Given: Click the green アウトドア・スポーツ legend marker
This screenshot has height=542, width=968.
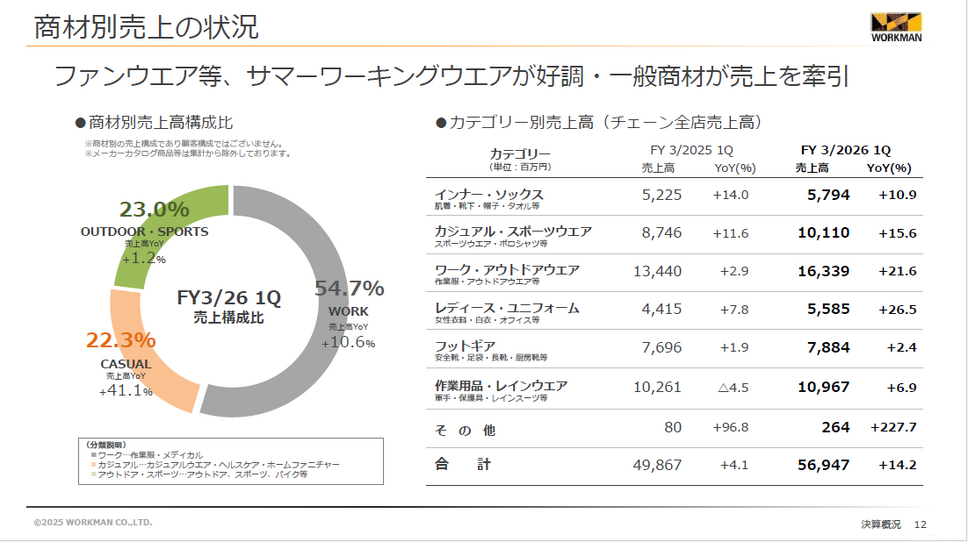Looking at the screenshot, I should (93, 474).
